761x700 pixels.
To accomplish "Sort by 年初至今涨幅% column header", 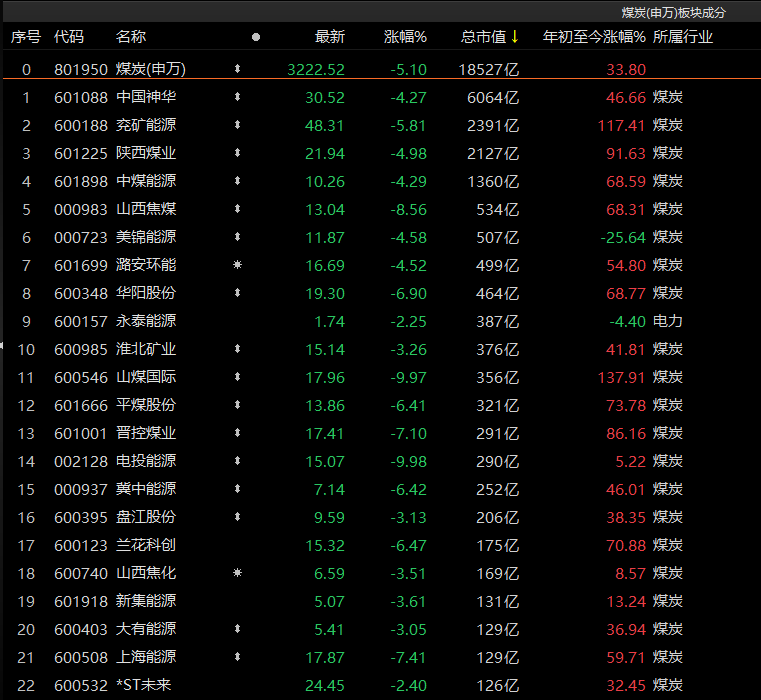I will (593, 37).
